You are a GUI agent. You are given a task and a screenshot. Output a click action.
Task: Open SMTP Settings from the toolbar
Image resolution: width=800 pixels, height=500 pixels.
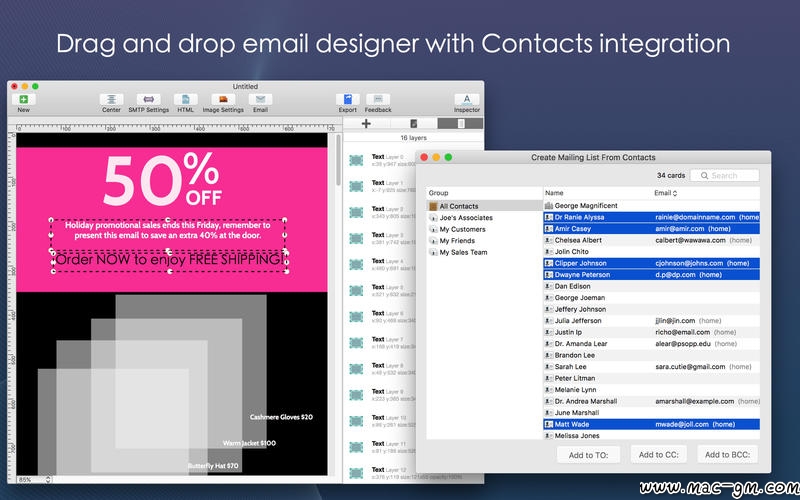click(148, 99)
